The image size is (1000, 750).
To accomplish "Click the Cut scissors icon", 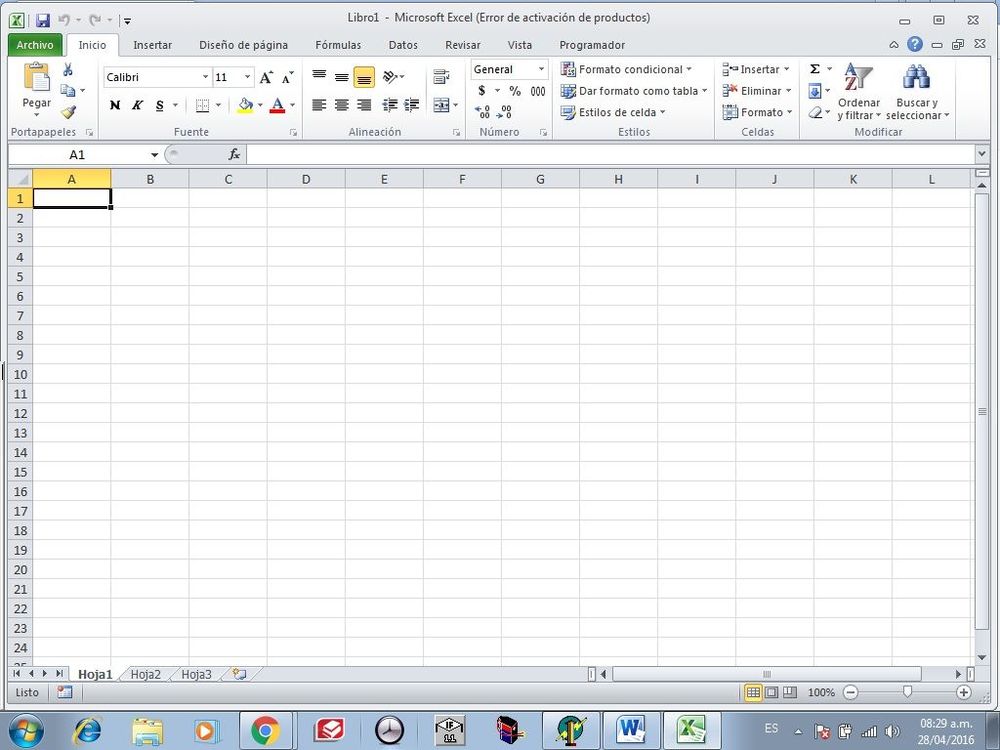I will point(68,70).
